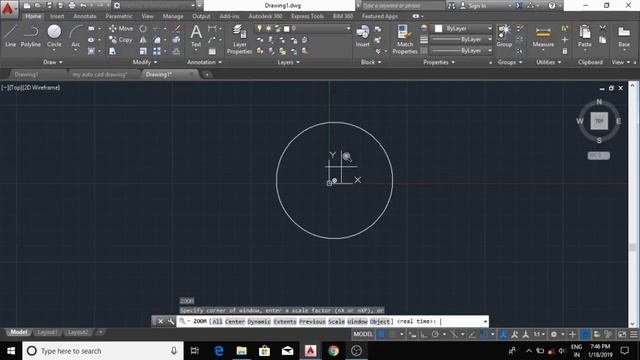This screenshot has height=360, width=640.
Task: Pick the Arc tool
Action: pyautogui.click(x=76, y=37)
